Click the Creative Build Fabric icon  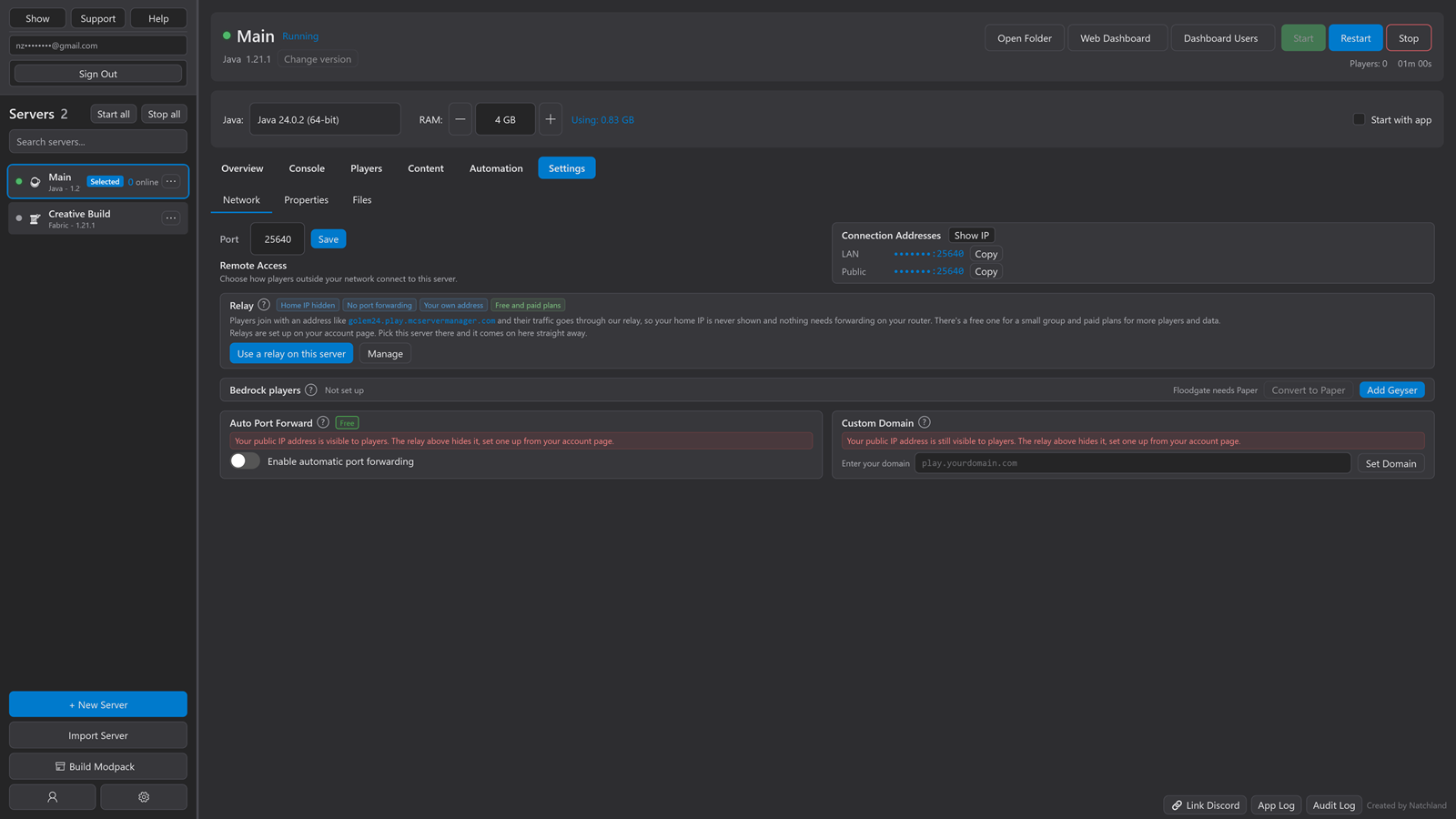point(35,218)
